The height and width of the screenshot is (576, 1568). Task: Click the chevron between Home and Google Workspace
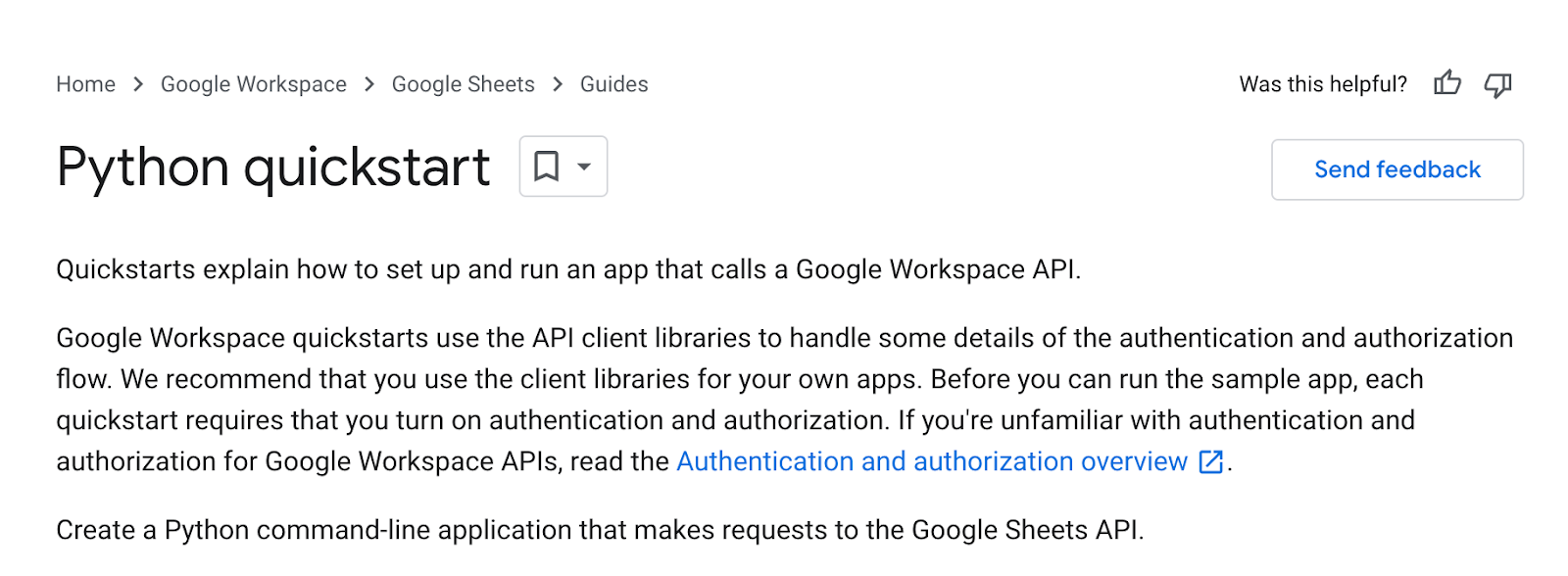[x=138, y=84]
